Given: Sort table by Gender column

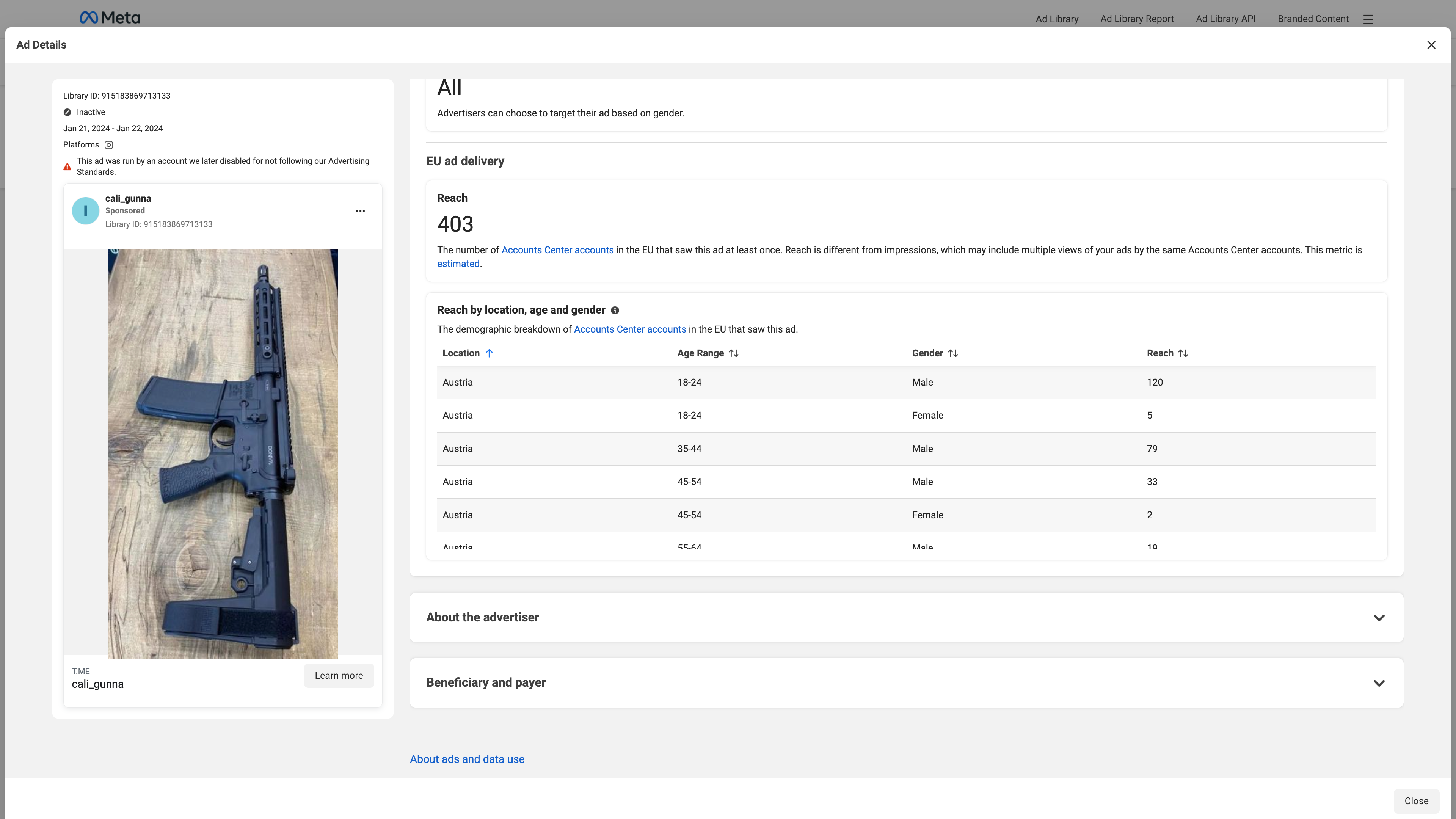Looking at the screenshot, I should pos(953,353).
